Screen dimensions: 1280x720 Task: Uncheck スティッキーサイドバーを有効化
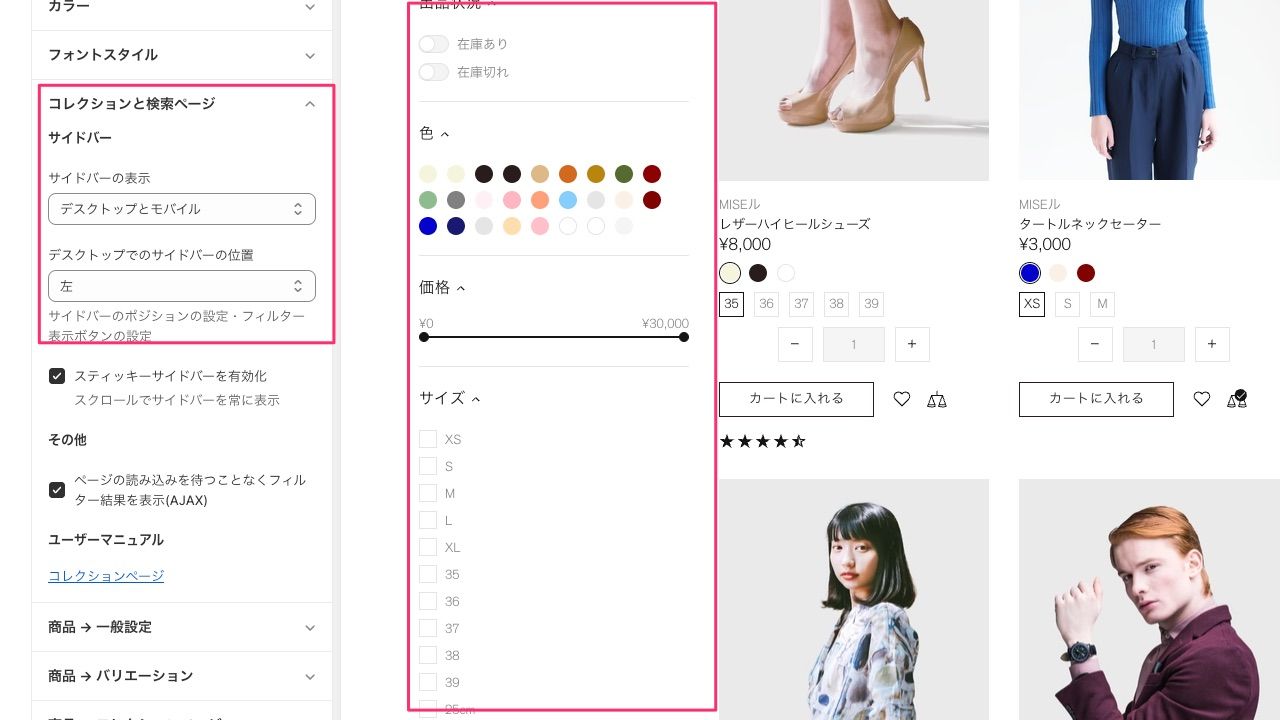coord(57,376)
